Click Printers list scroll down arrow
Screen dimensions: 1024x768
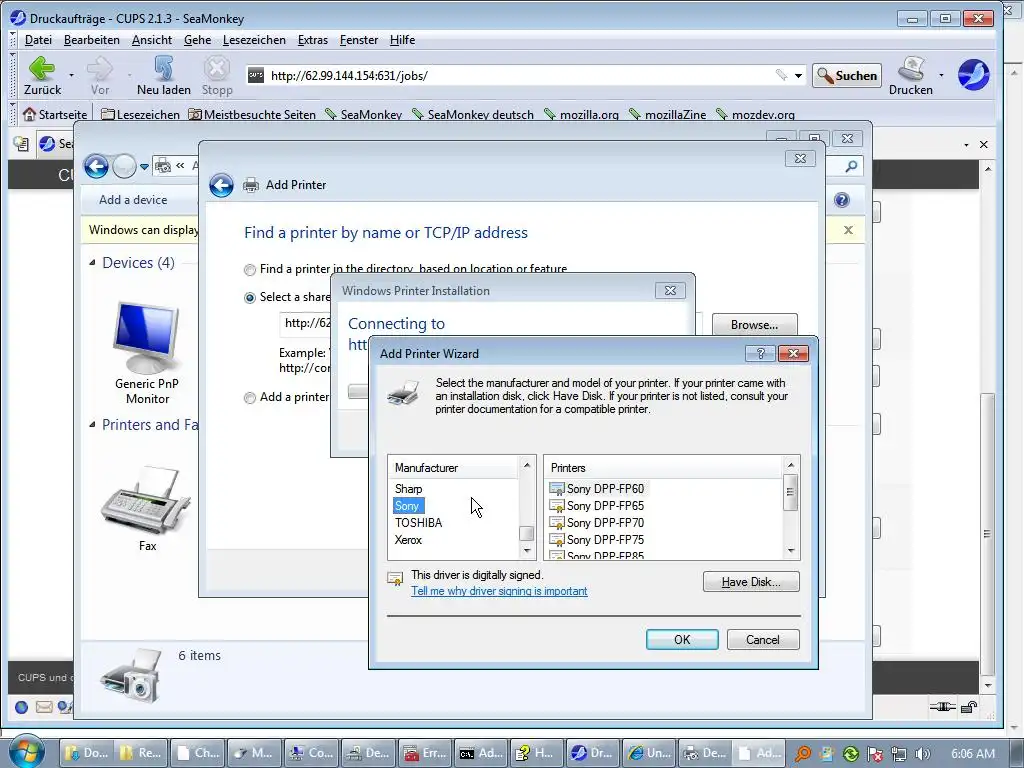(791, 551)
